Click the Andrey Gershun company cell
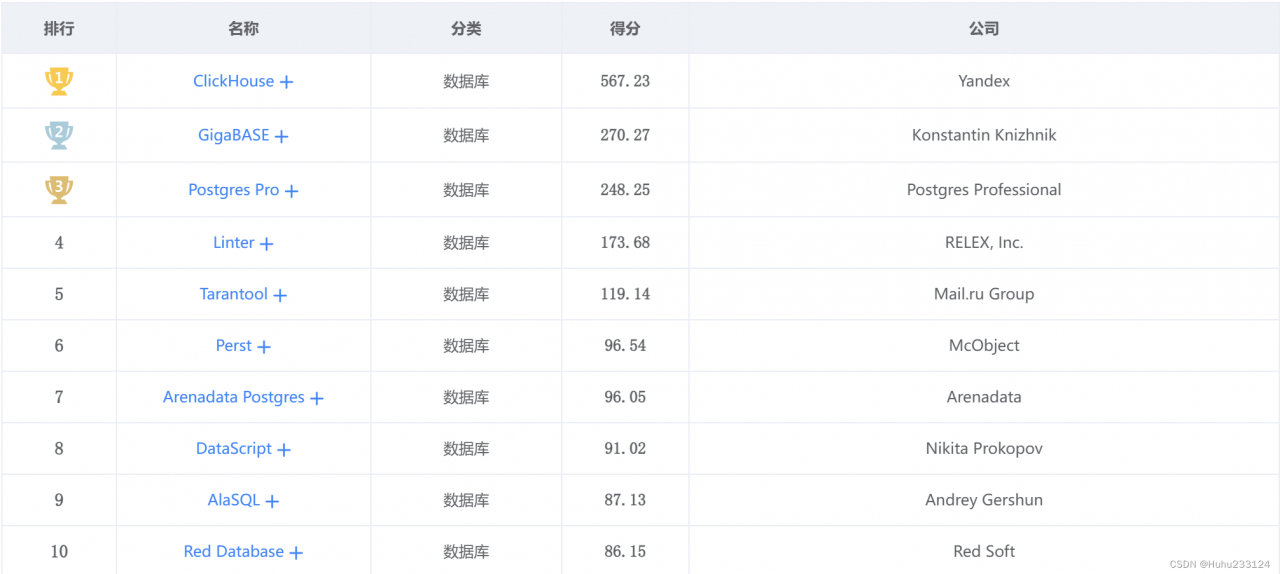The width and height of the screenshot is (1280, 574). (x=984, y=500)
